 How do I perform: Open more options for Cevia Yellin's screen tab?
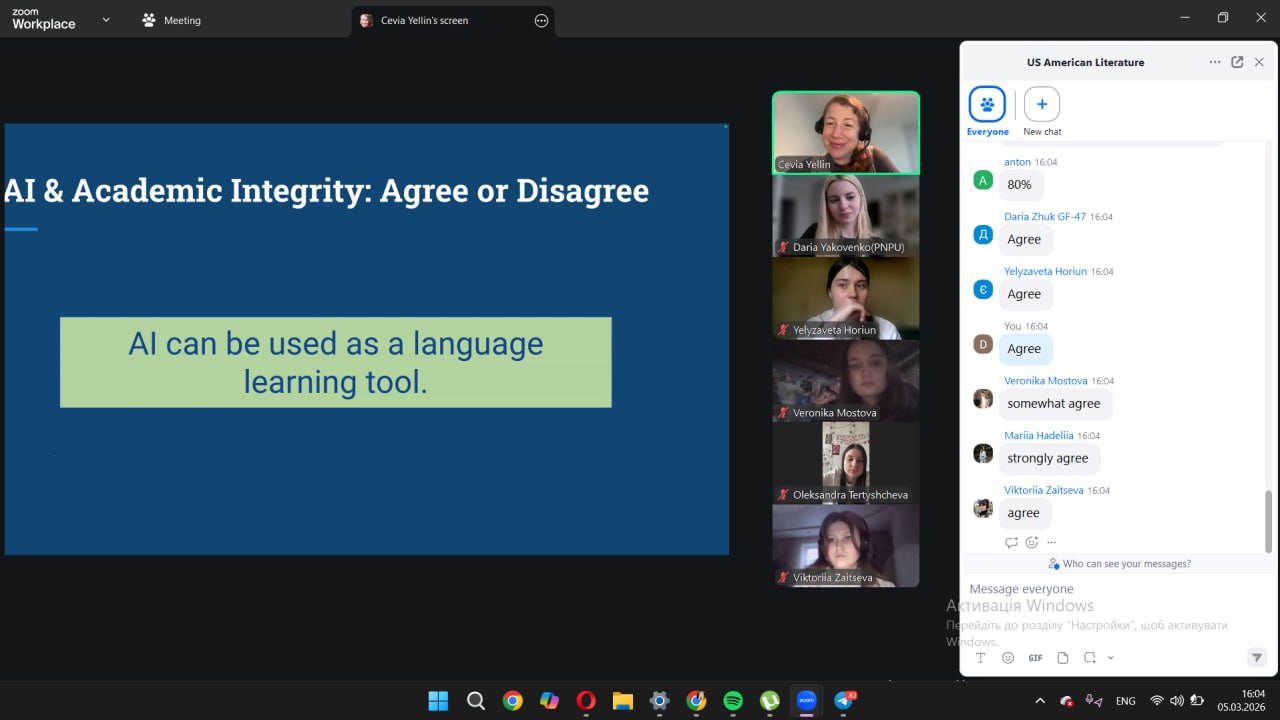coord(541,20)
